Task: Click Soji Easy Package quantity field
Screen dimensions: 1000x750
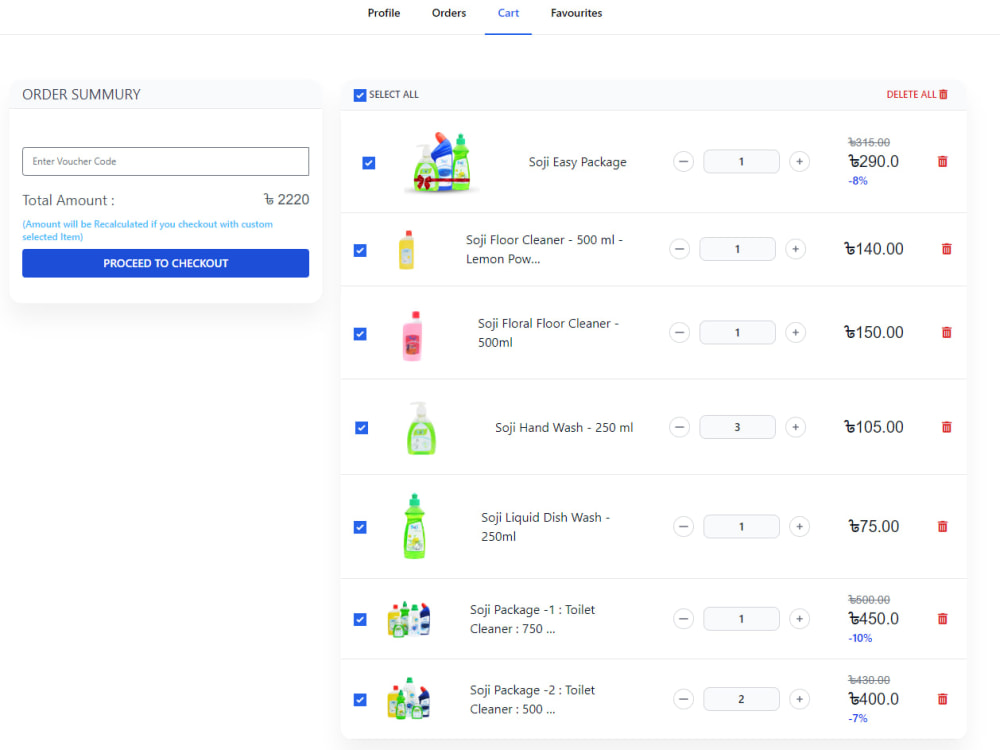Action: (x=741, y=161)
